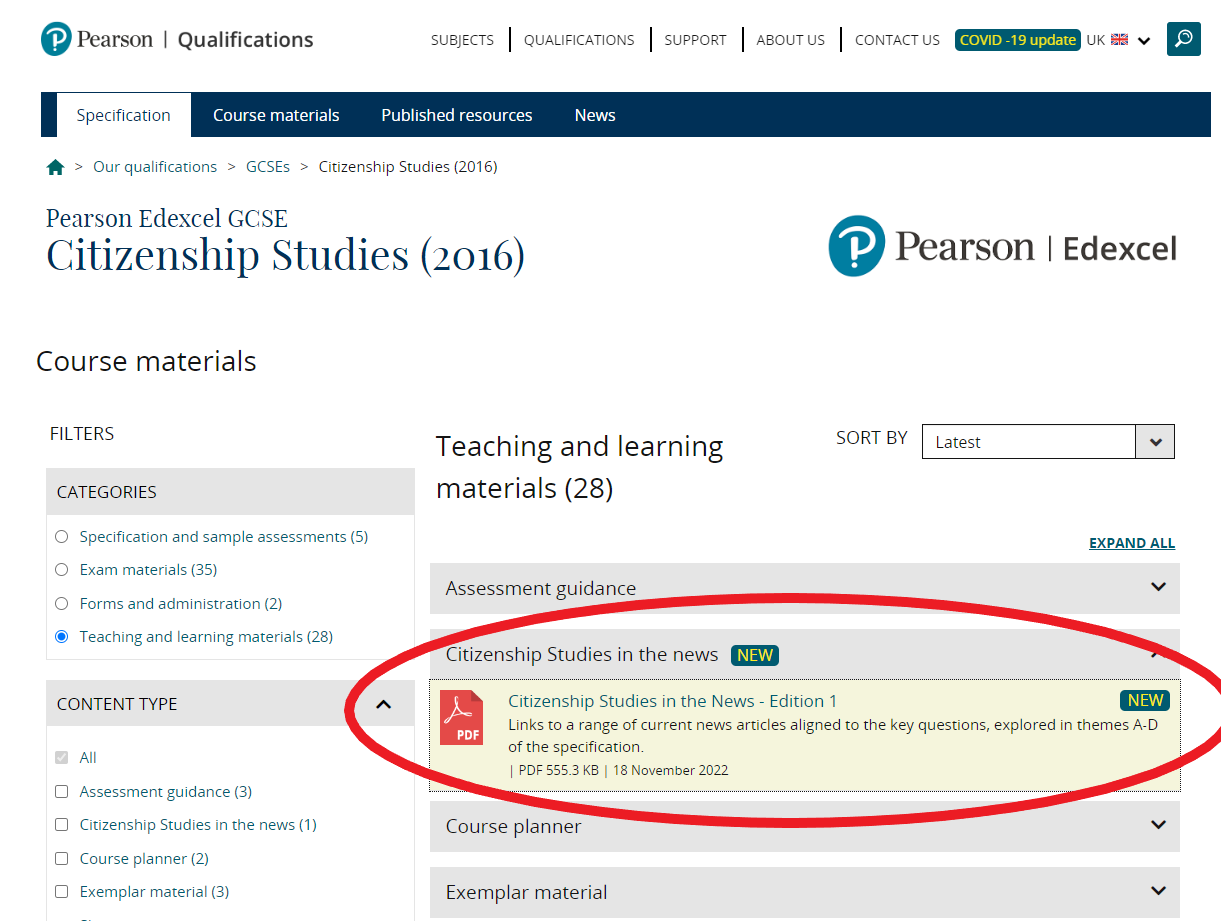Check the Course planner (2) checkbox

62,859
